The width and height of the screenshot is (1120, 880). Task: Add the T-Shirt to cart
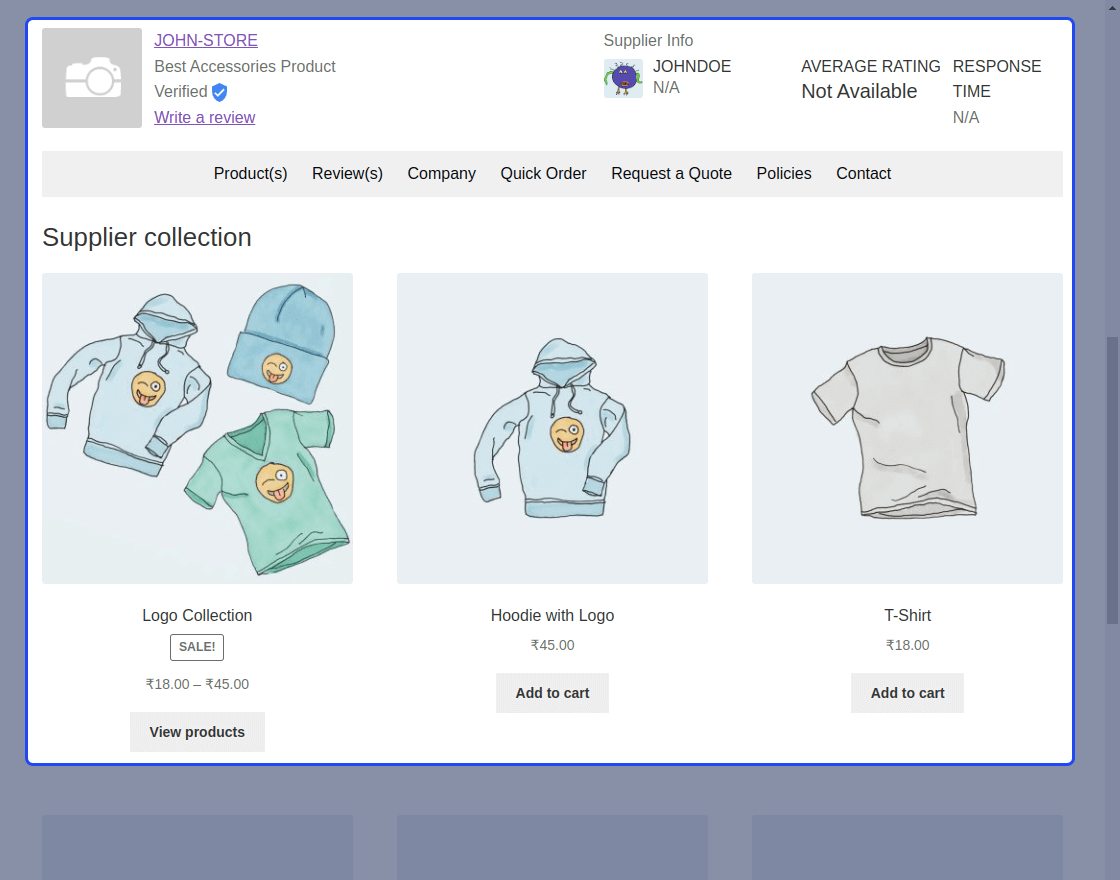tap(907, 692)
